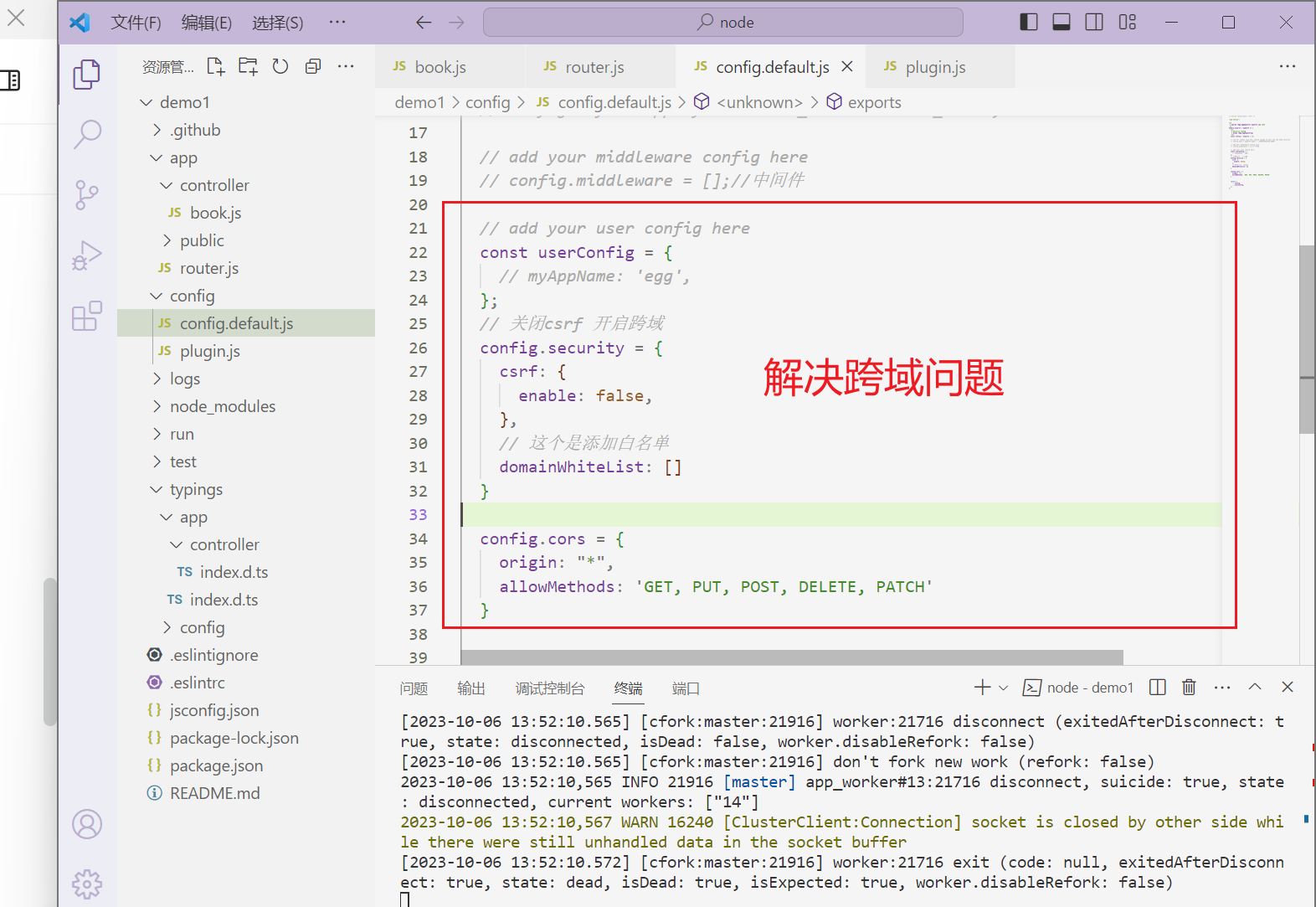Switch to the 输出 panel tab
Image resolution: width=1316 pixels, height=907 pixels.
coord(471,688)
